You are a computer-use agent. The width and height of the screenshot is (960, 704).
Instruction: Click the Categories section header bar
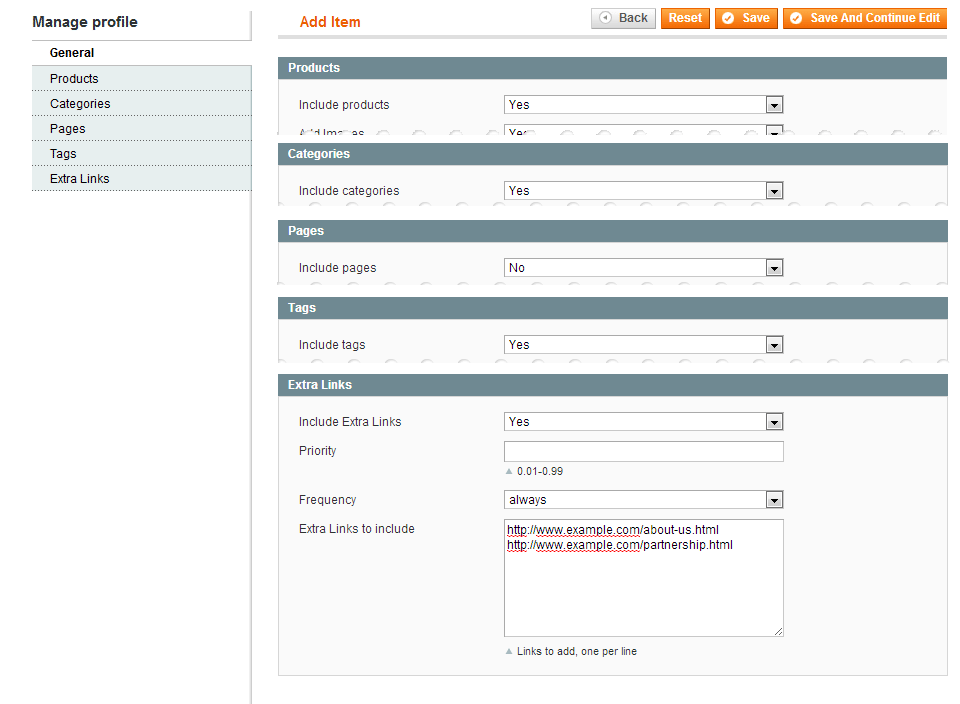[612, 154]
